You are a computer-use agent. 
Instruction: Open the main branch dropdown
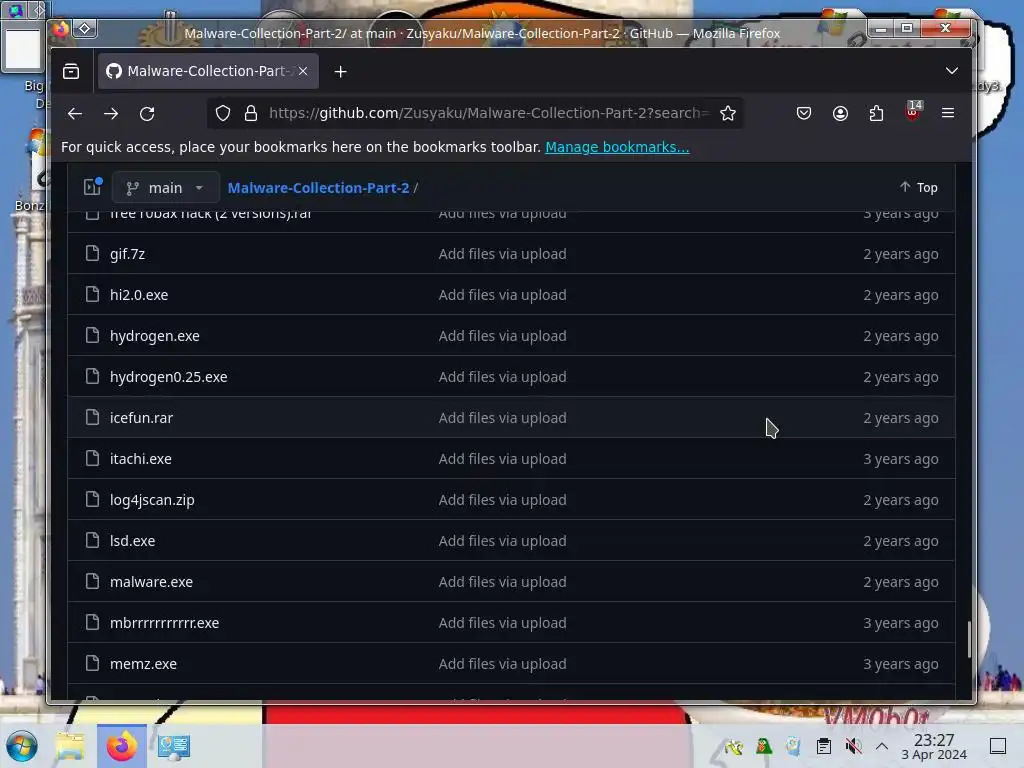(165, 188)
